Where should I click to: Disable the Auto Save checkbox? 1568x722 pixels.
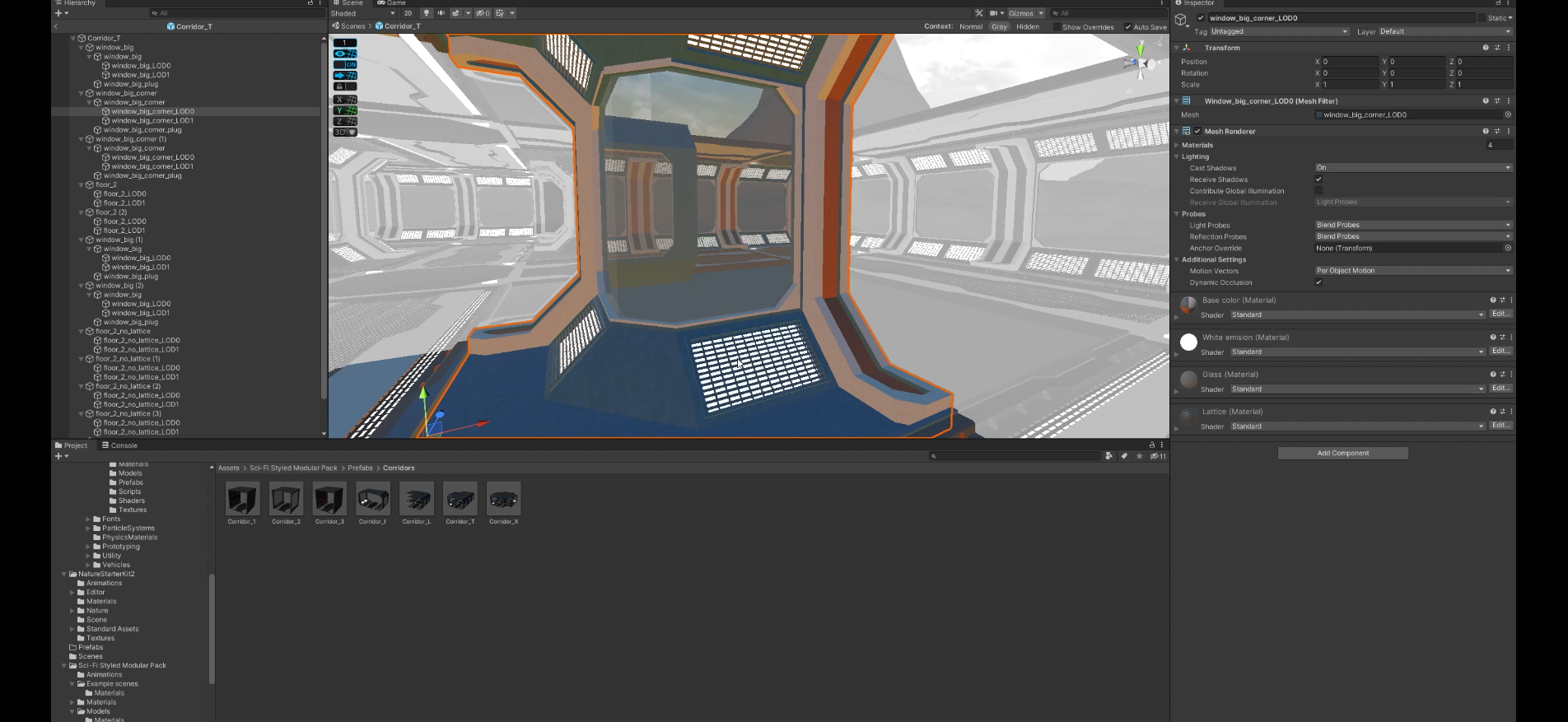1127,27
